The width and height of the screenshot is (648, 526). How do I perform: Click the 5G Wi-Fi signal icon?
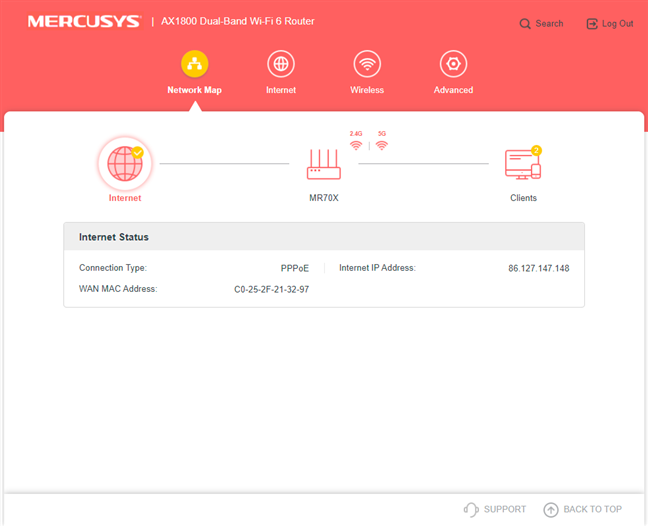[382, 145]
